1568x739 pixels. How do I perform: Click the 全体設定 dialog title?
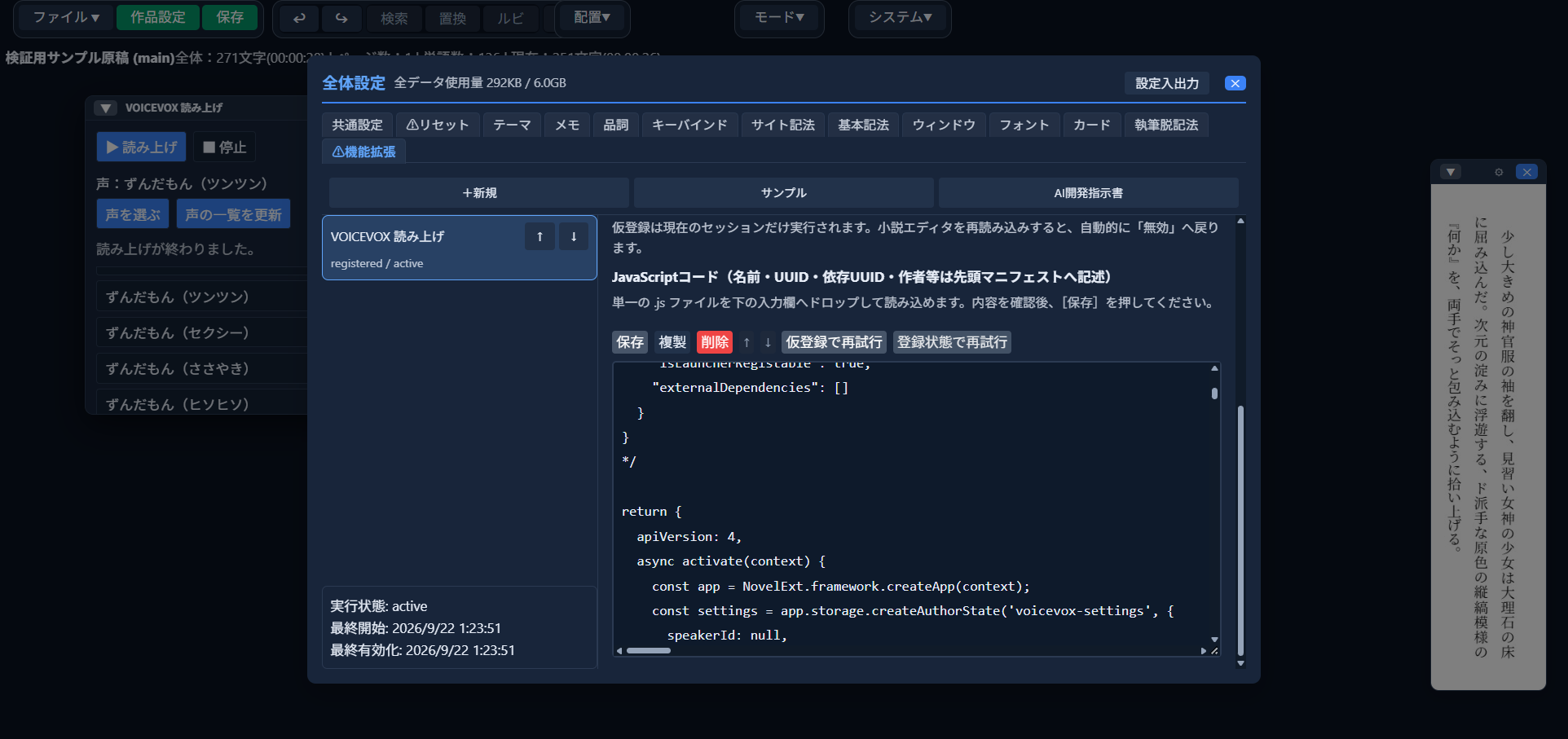[354, 83]
